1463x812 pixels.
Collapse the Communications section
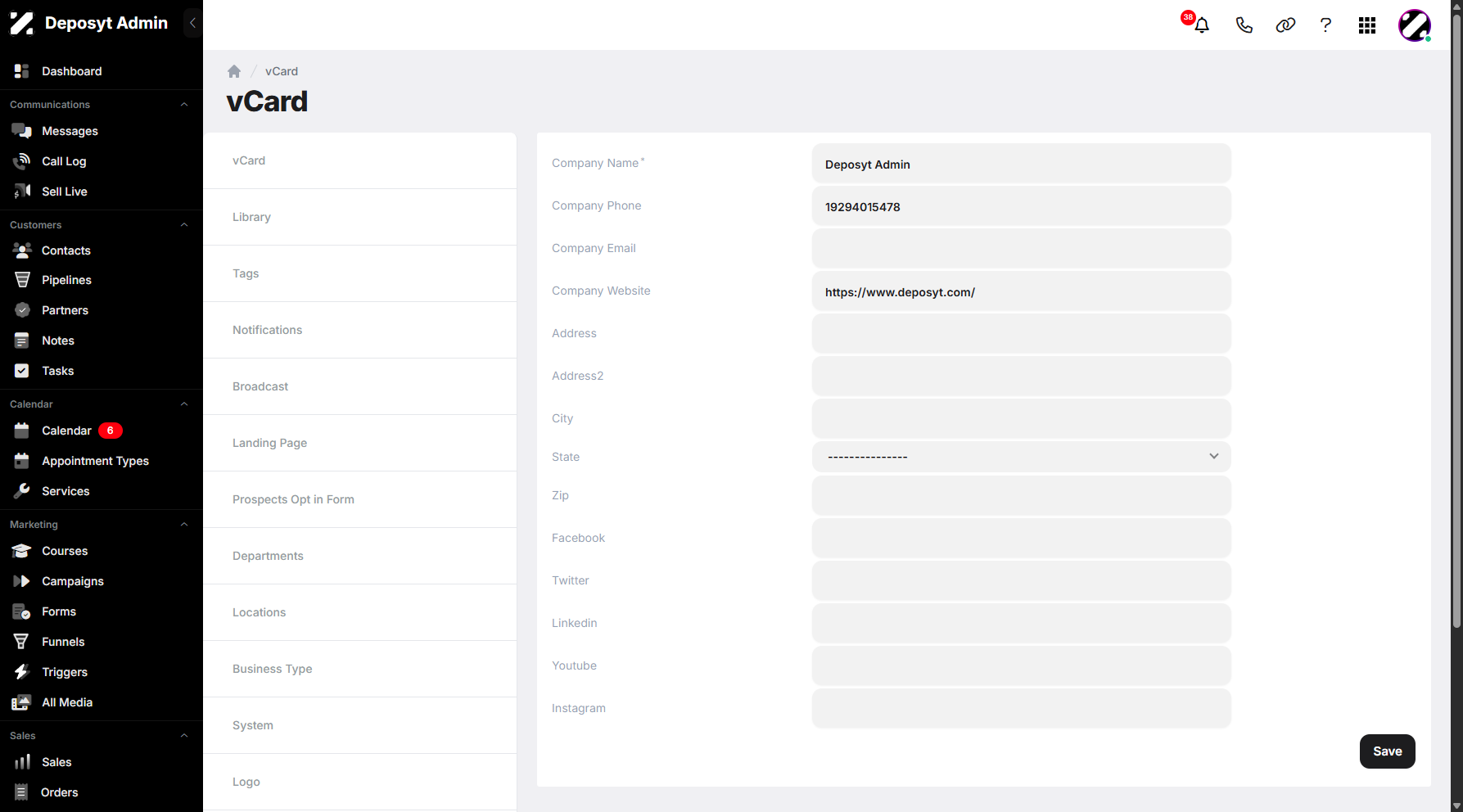click(184, 105)
